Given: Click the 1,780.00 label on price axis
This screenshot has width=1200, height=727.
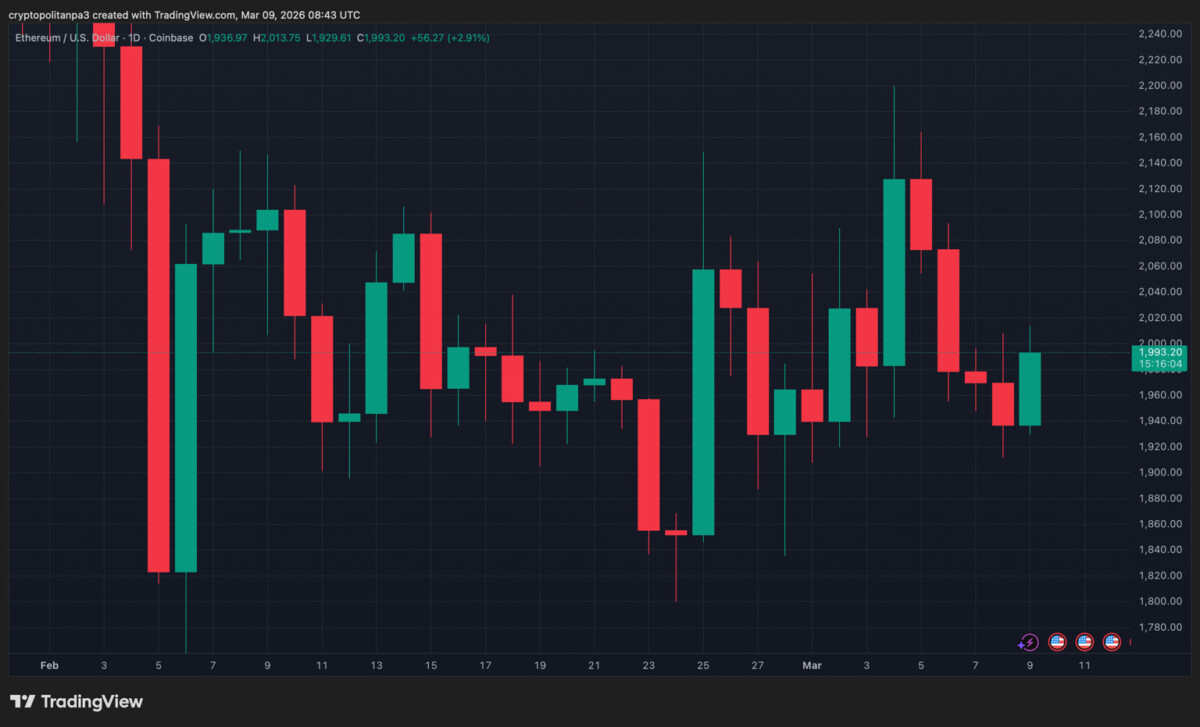Looking at the screenshot, I should [x=1160, y=627].
